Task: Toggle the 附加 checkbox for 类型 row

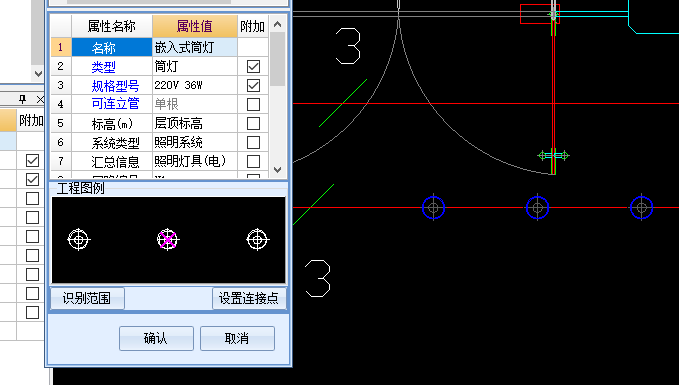Action: (253, 66)
